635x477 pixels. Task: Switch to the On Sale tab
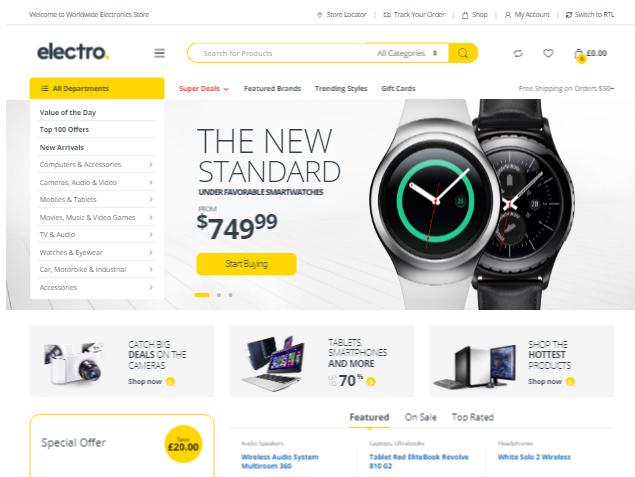(x=420, y=417)
